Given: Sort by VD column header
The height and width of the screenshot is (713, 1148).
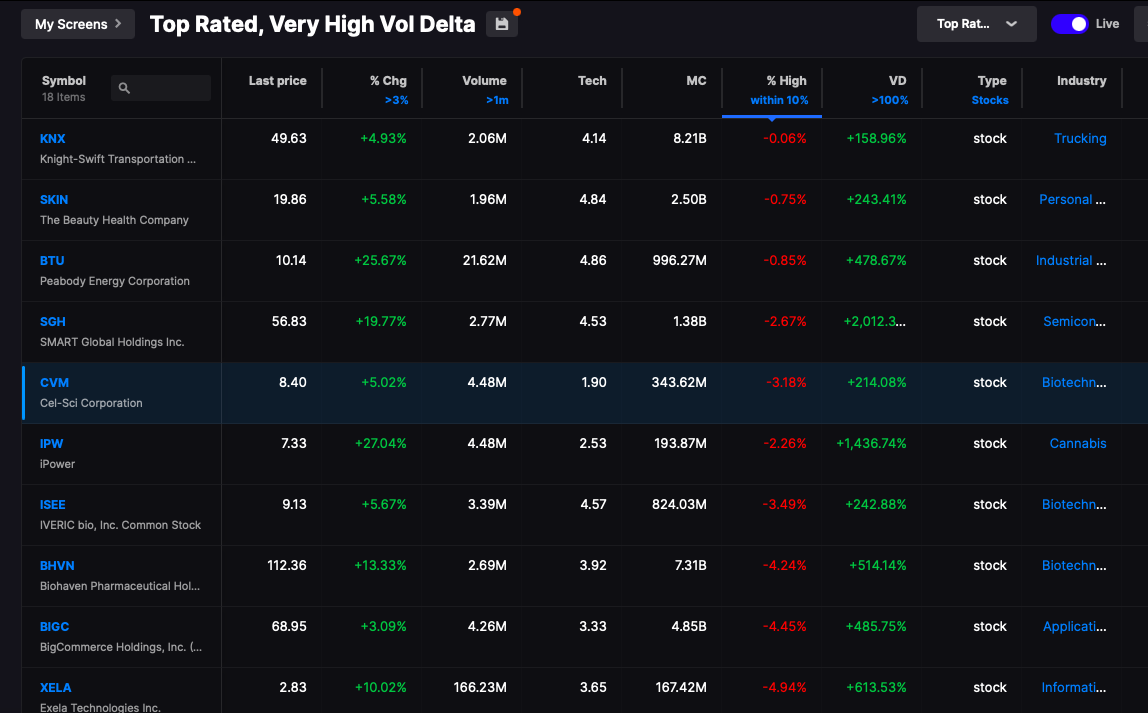Looking at the screenshot, I should (x=898, y=81).
